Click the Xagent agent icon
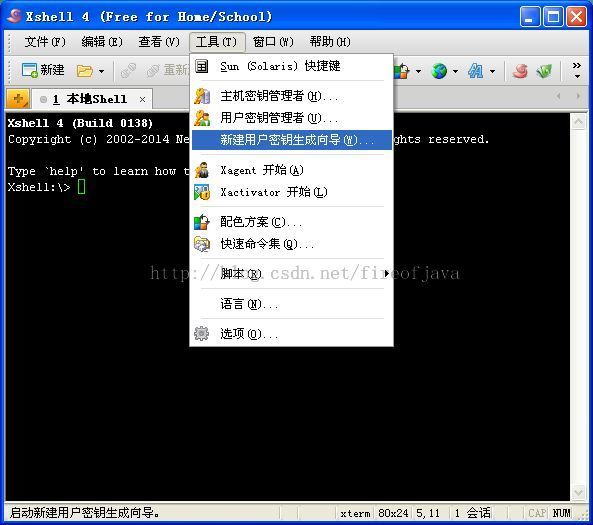This screenshot has height=525, width=593. (202, 170)
